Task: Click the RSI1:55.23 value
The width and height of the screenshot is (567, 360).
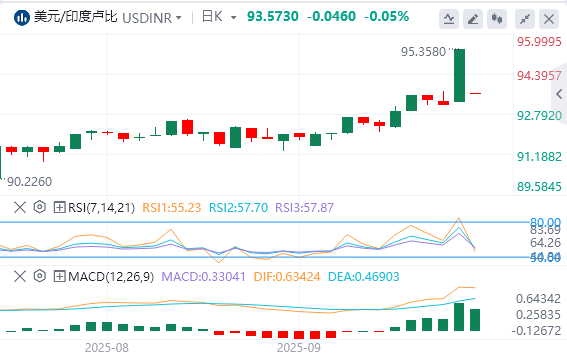Action: [x=171, y=208]
